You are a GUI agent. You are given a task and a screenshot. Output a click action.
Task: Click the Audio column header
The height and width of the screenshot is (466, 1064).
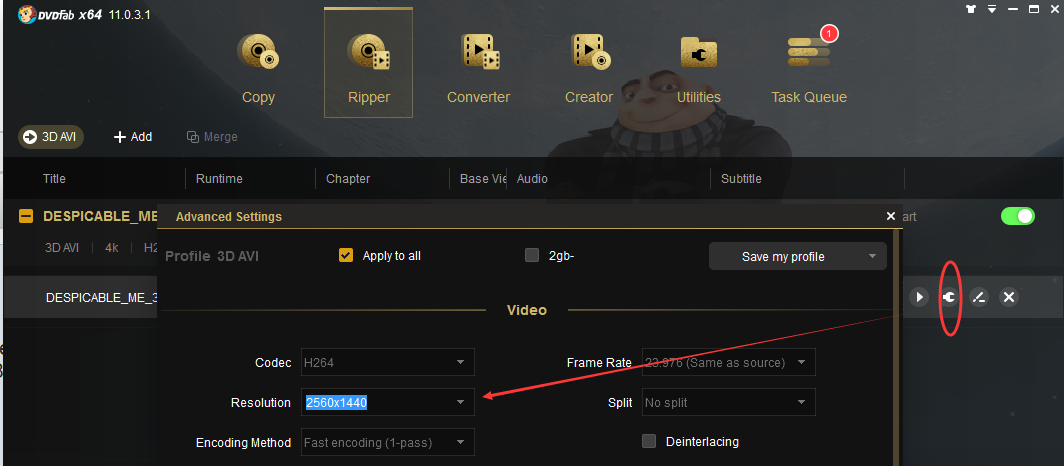(532, 179)
